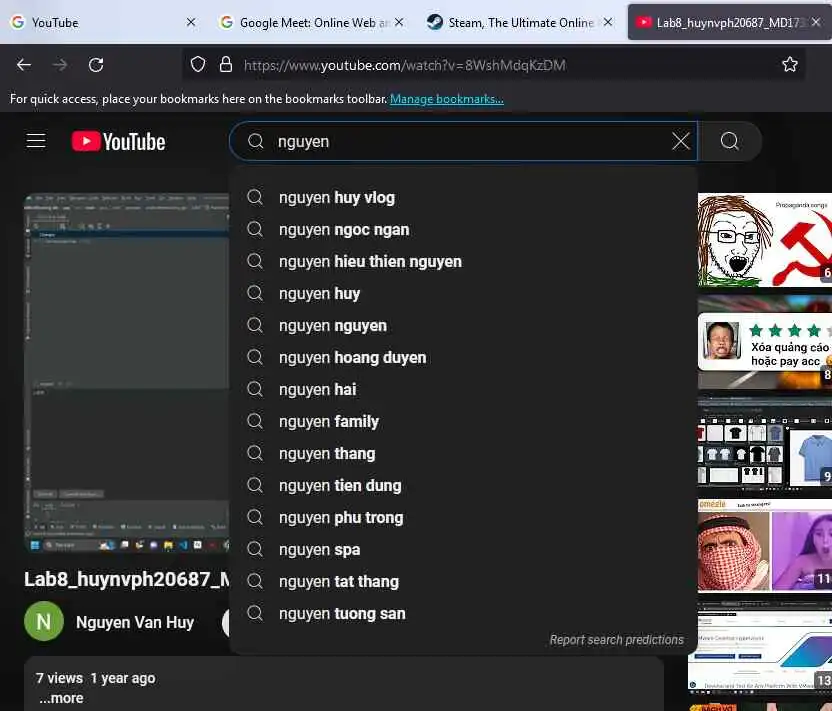Focus the URL address bar
Viewport: 832px width, 711px height.
(x=493, y=65)
